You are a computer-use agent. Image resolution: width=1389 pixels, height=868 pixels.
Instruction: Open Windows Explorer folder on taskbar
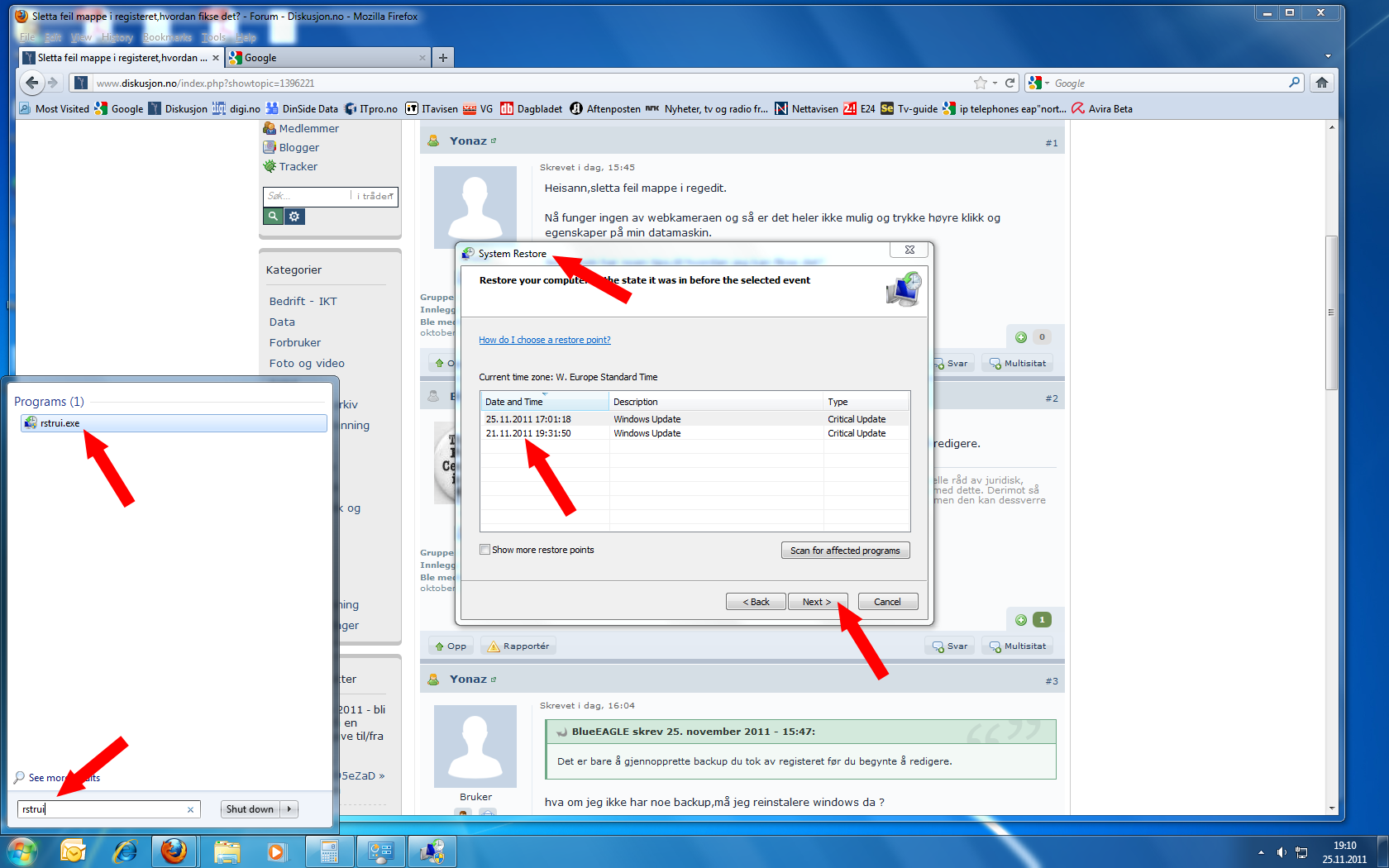(x=227, y=851)
